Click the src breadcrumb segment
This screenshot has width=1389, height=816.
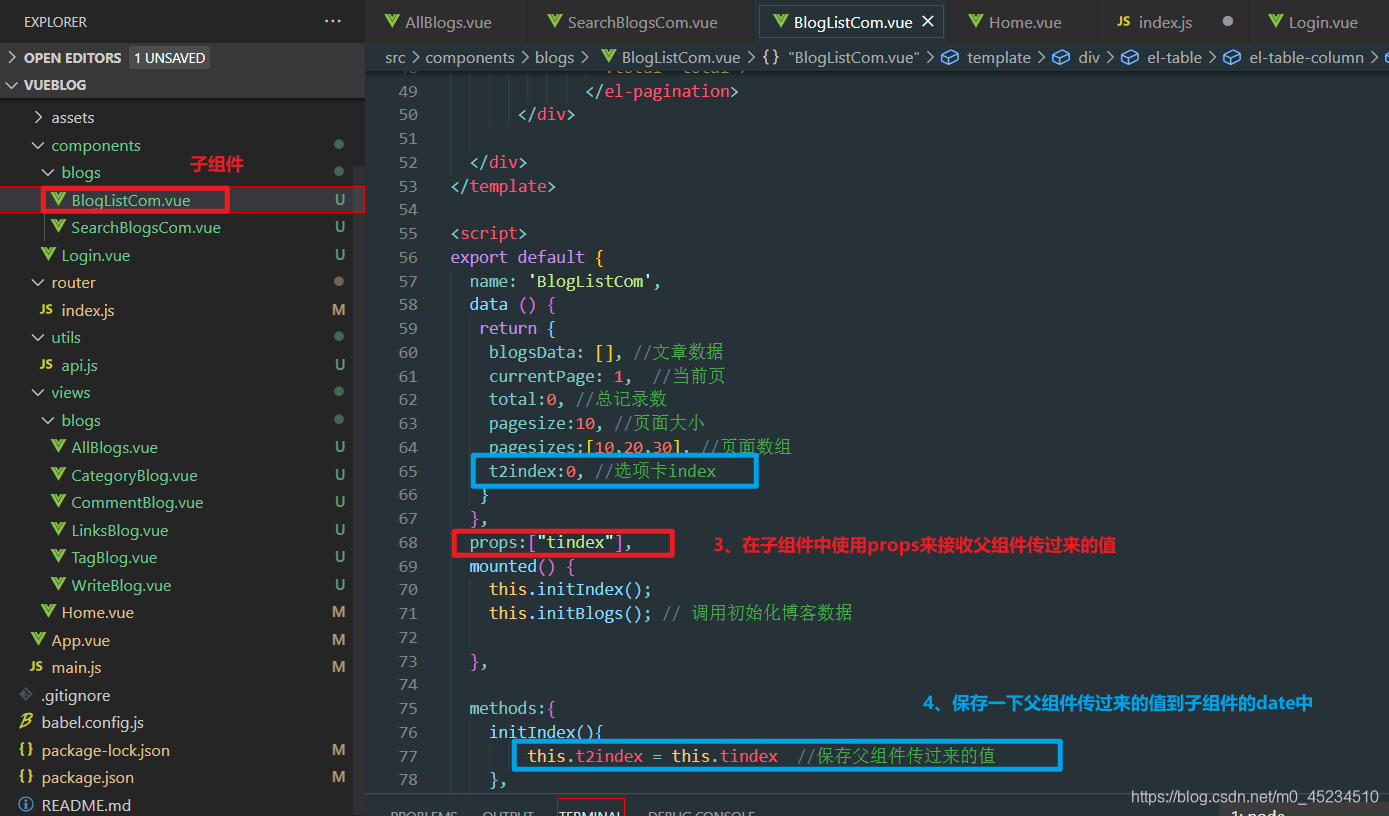(395, 57)
